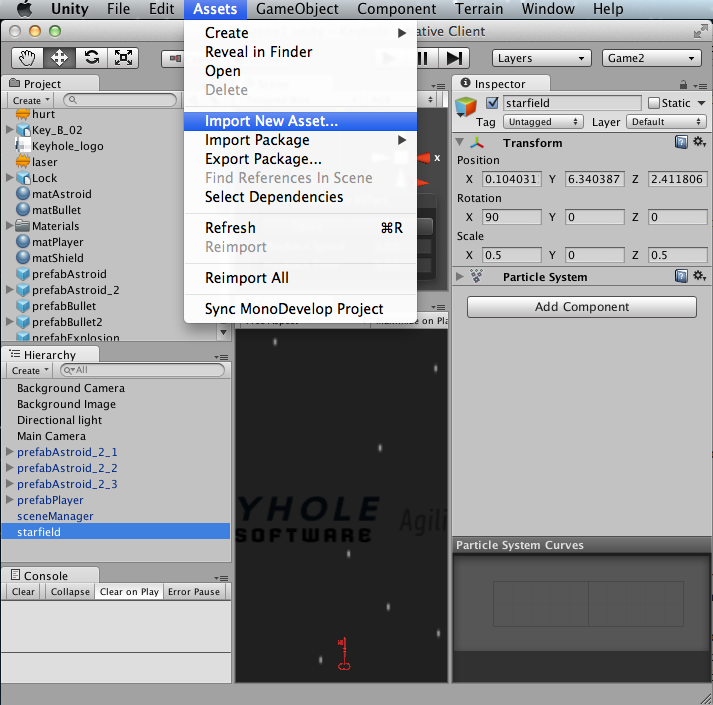Select the Rotate tool in toolbar
The width and height of the screenshot is (713, 705).
92,57
